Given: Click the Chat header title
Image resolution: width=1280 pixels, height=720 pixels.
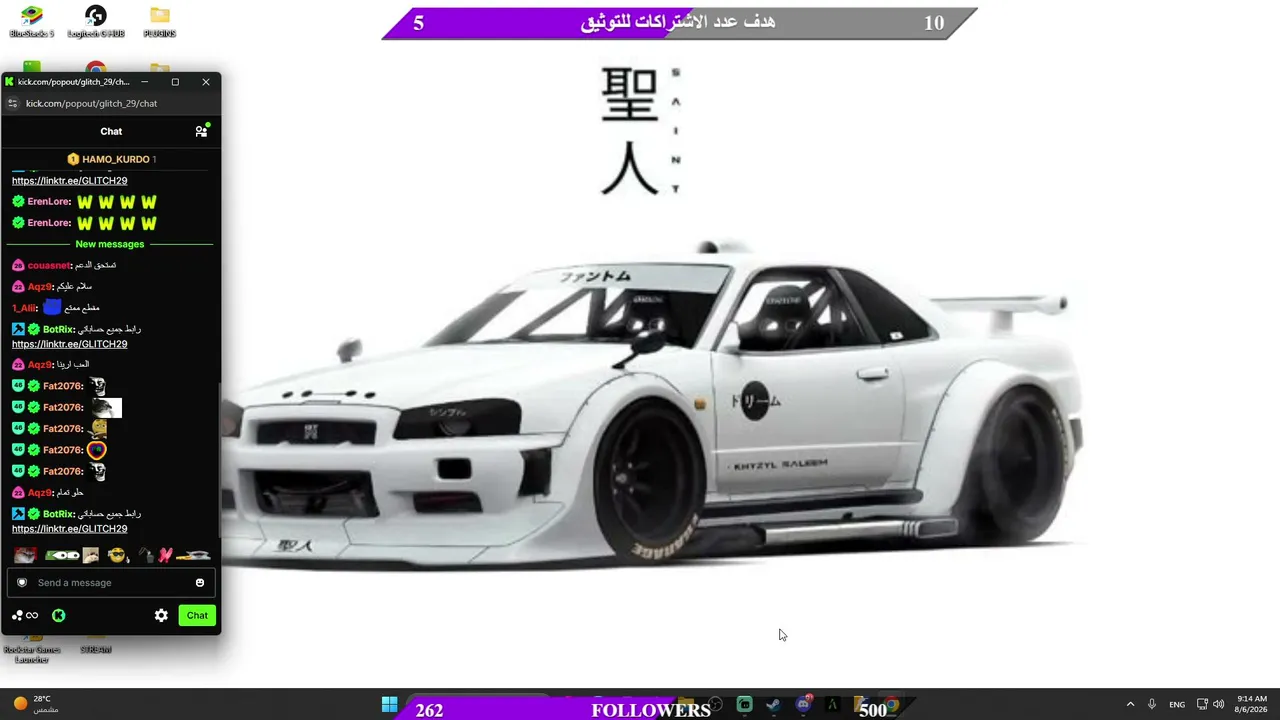Looking at the screenshot, I should (x=111, y=131).
